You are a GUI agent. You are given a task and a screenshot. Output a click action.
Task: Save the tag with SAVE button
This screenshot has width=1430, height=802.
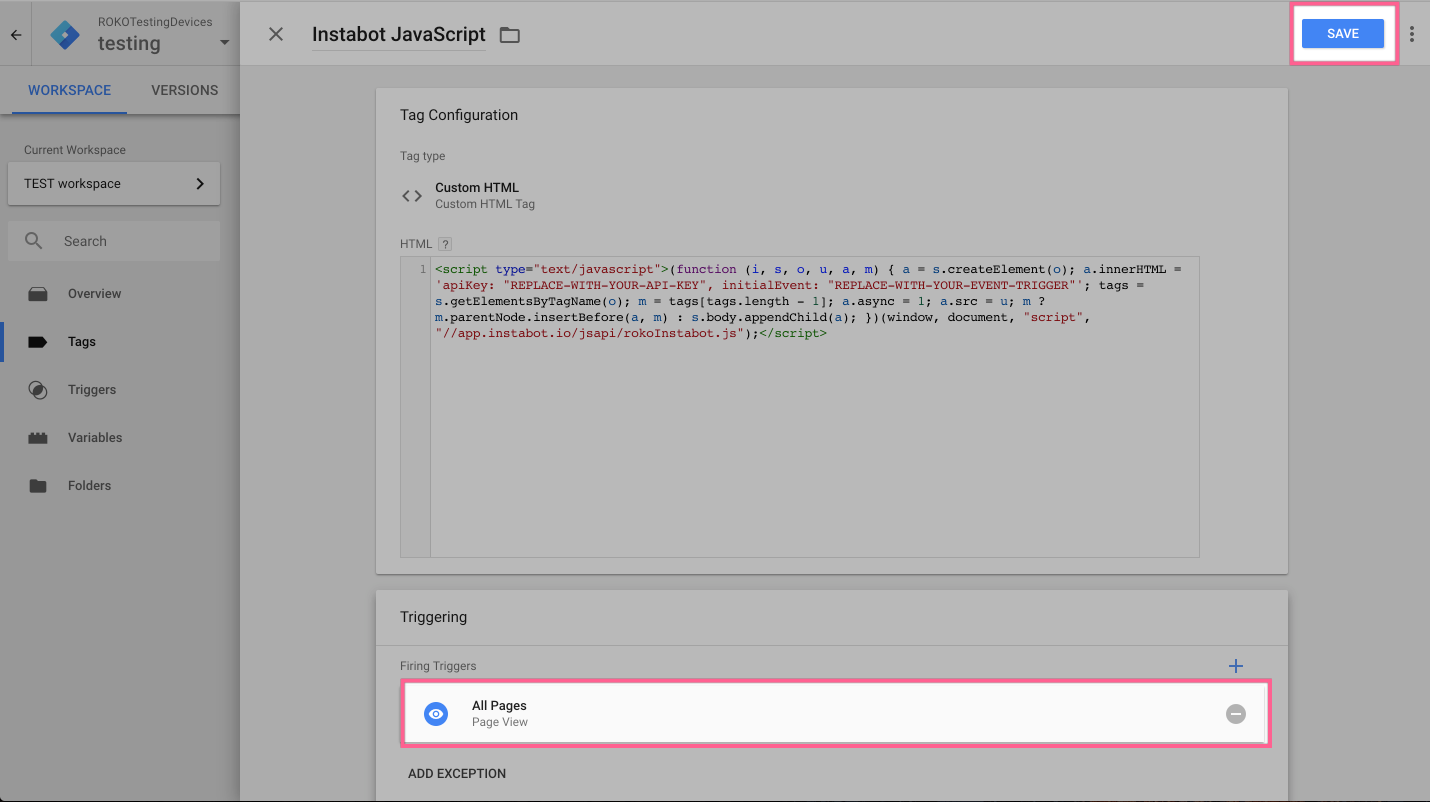tap(1343, 33)
